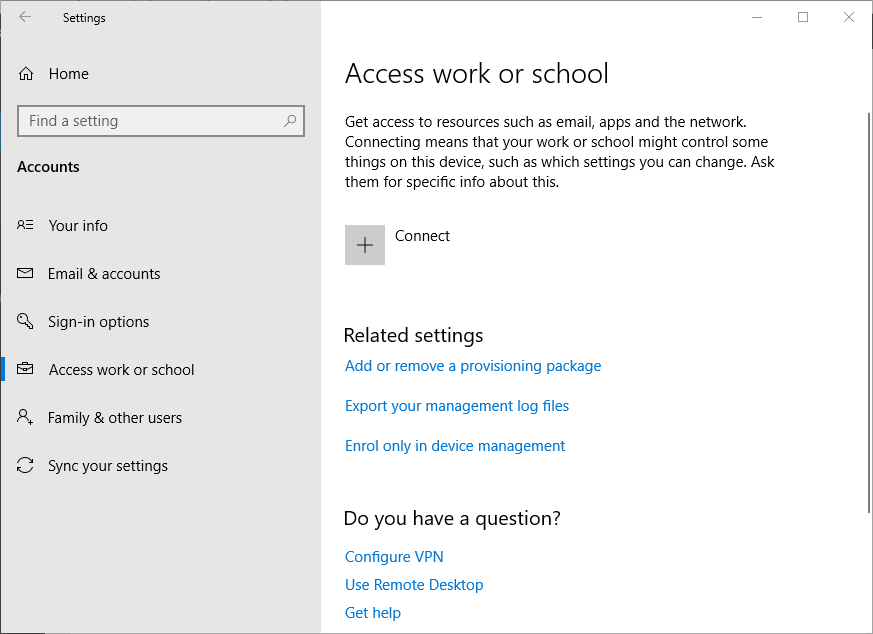Click the Home house icon
This screenshot has width=873, height=634.
coord(26,73)
